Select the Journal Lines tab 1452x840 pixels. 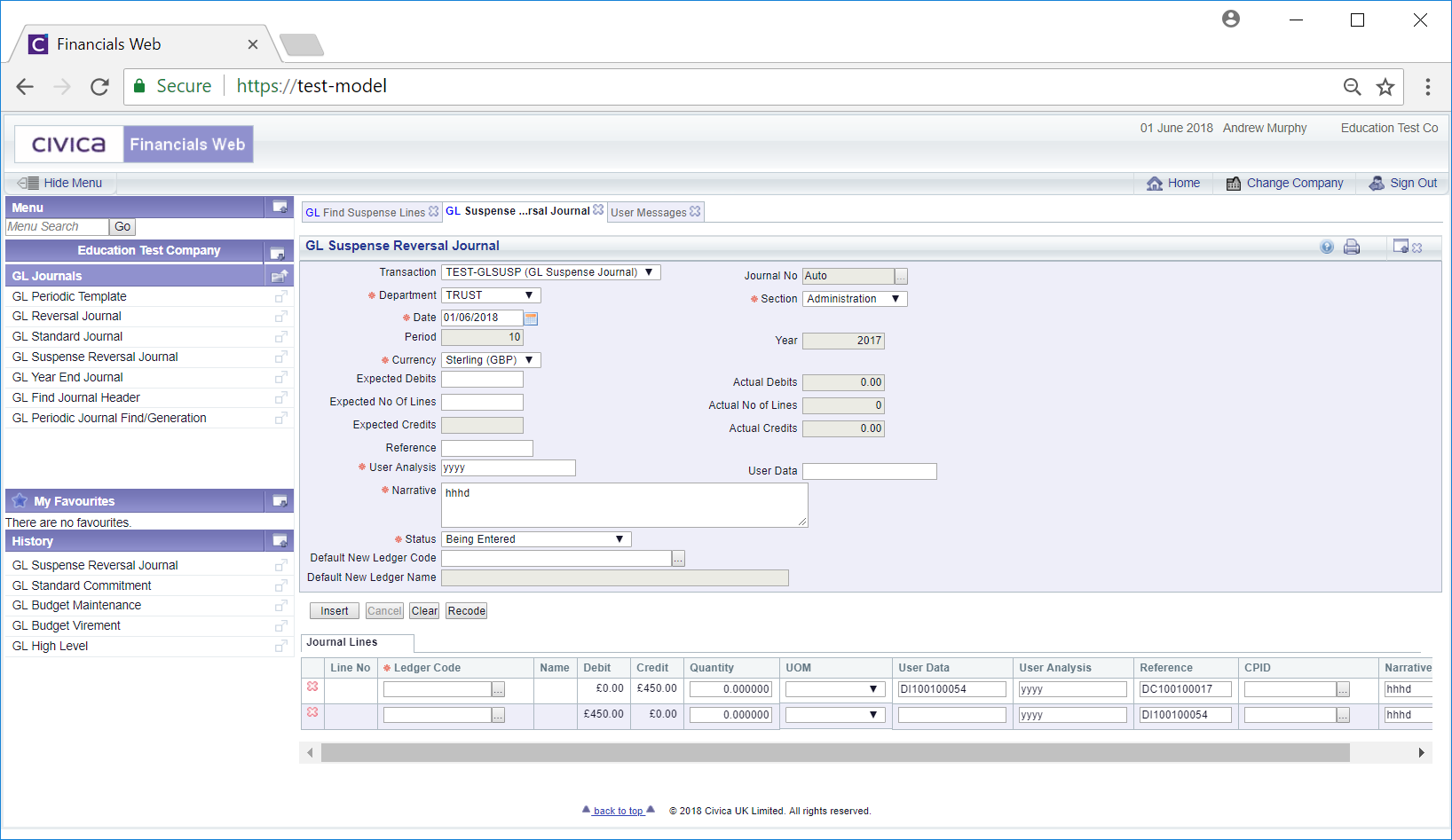(x=357, y=643)
